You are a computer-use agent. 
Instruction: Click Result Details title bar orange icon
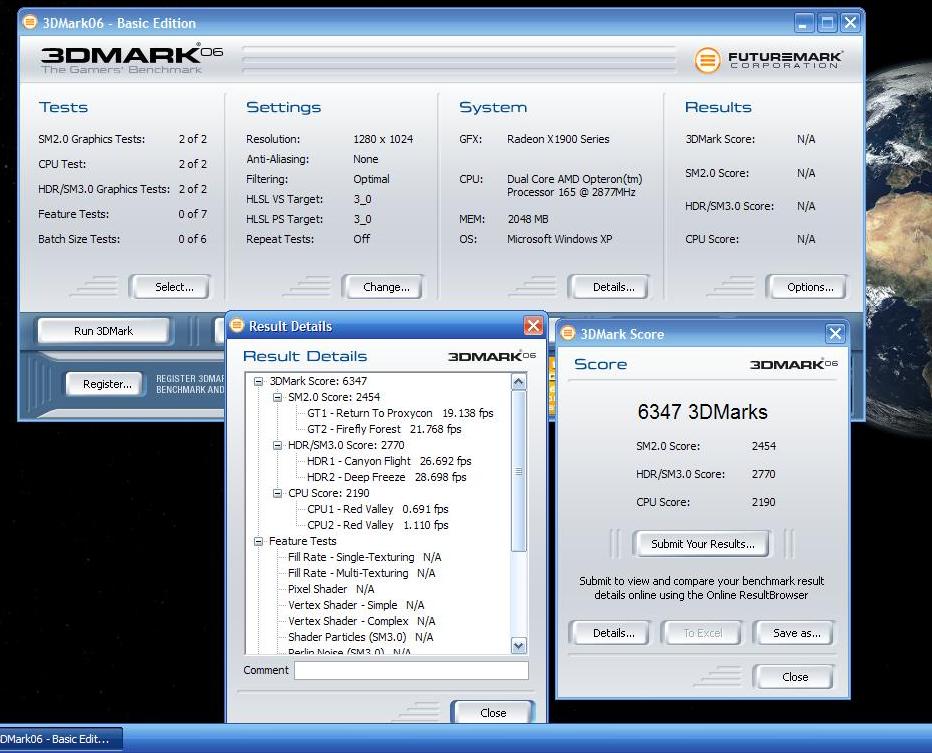click(x=237, y=325)
